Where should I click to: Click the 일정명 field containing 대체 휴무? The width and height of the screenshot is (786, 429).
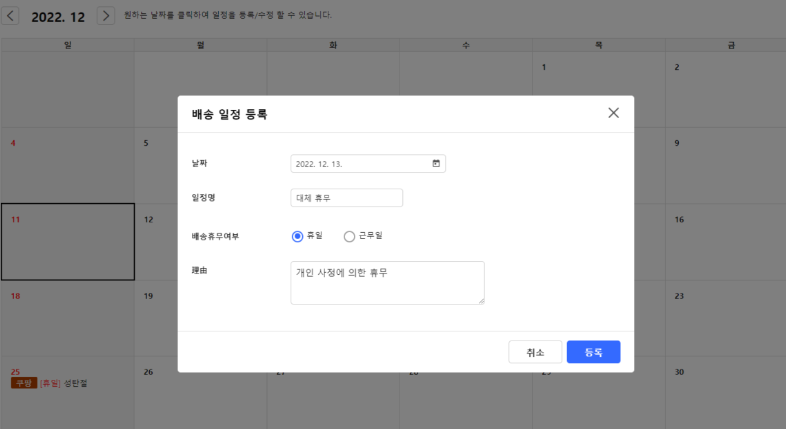[346, 198]
